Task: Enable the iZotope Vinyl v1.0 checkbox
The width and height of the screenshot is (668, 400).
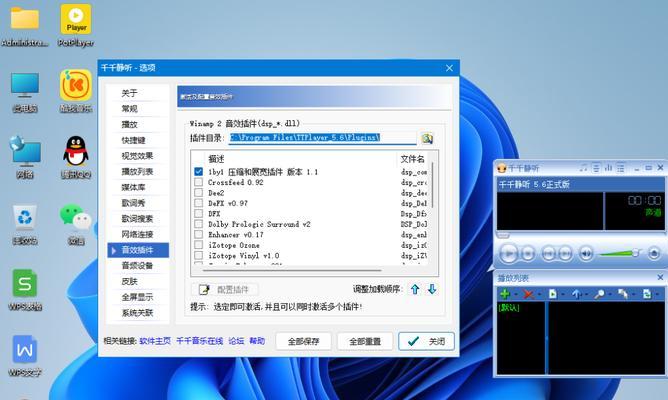Action: point(199,256)
